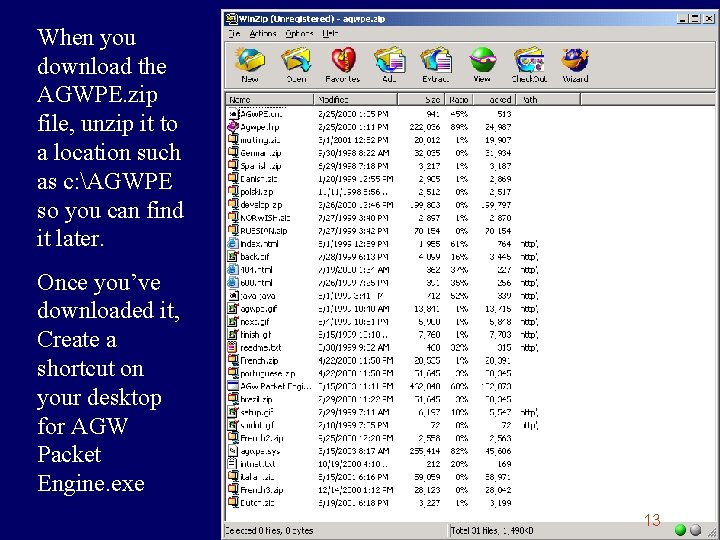Viewport: 720px width, 540px height.
Task: Select the brazil.zip file icon
Action: point(233,399)
